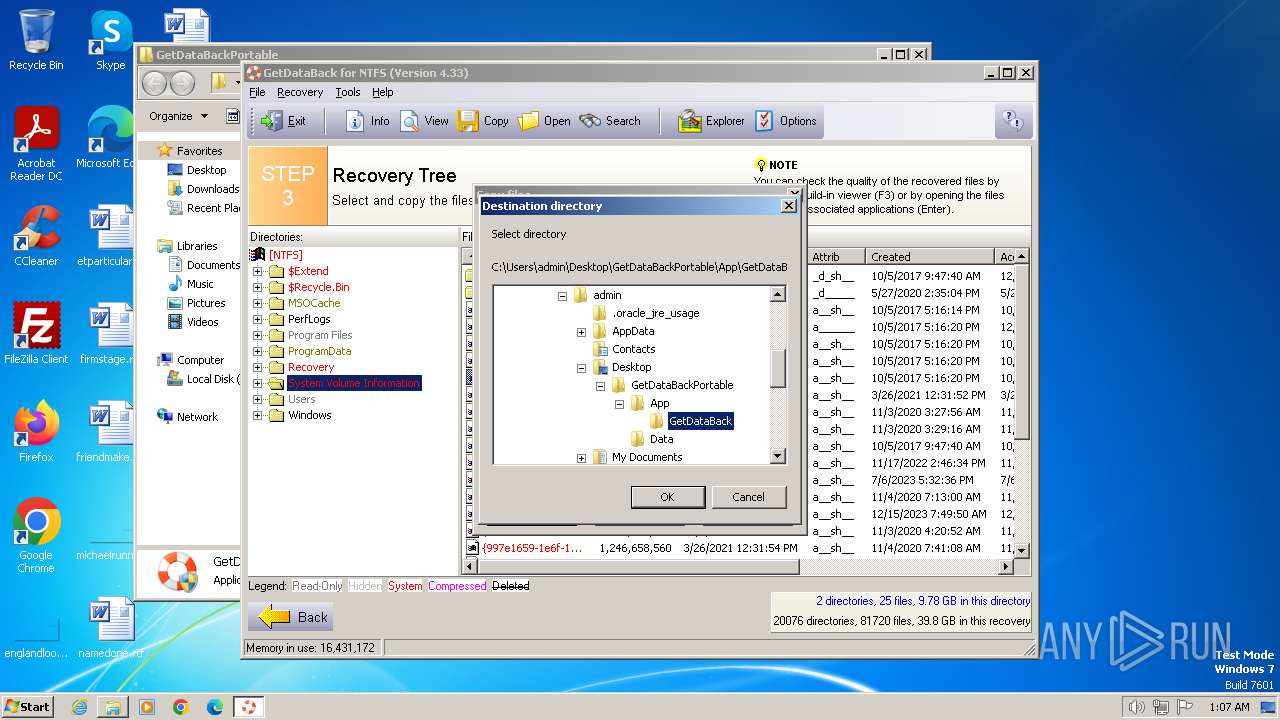This screenshot has height=720, width=1280.
Task: Select the Program Files directory
Action: (x=320, y=335)
